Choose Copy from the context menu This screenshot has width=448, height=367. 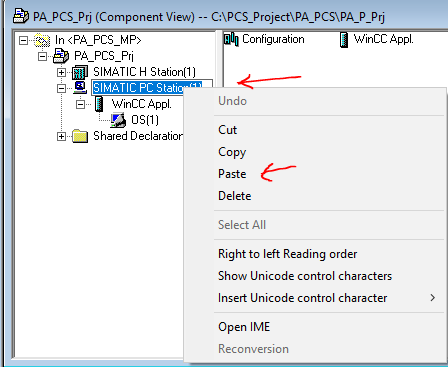click(232, 152)
